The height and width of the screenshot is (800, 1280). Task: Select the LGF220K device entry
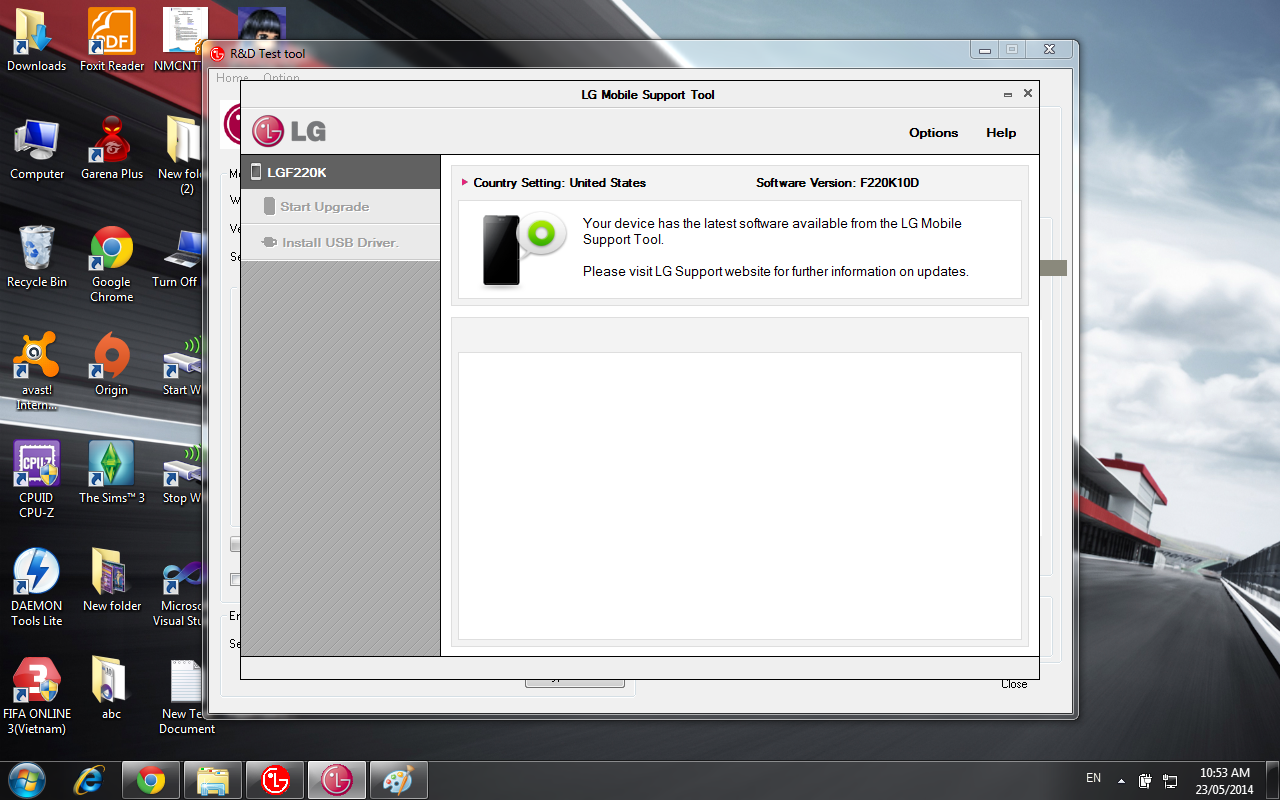click(x=340, y=172)
